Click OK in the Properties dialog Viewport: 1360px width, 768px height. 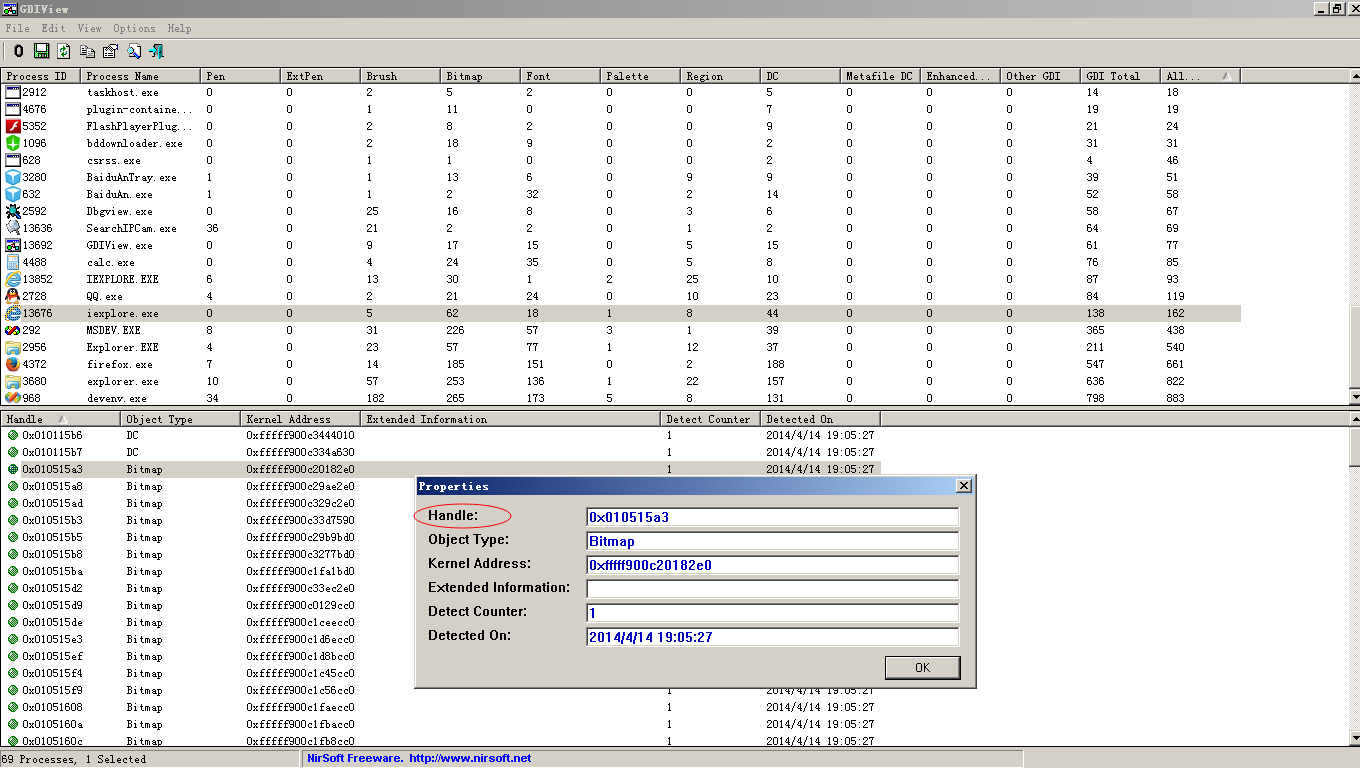(x=922, y=667)
